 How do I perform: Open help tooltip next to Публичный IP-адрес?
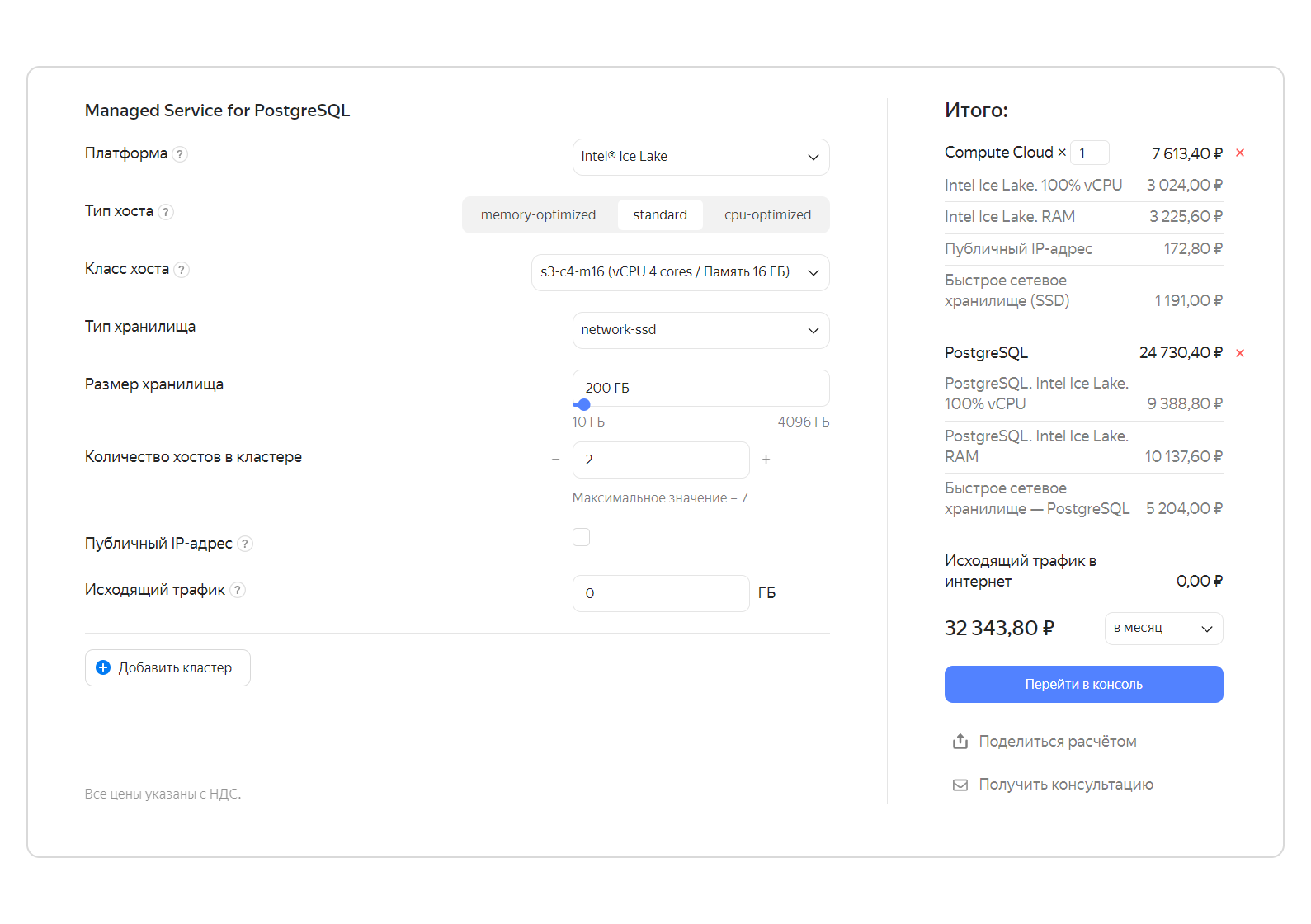pos(245,544)
